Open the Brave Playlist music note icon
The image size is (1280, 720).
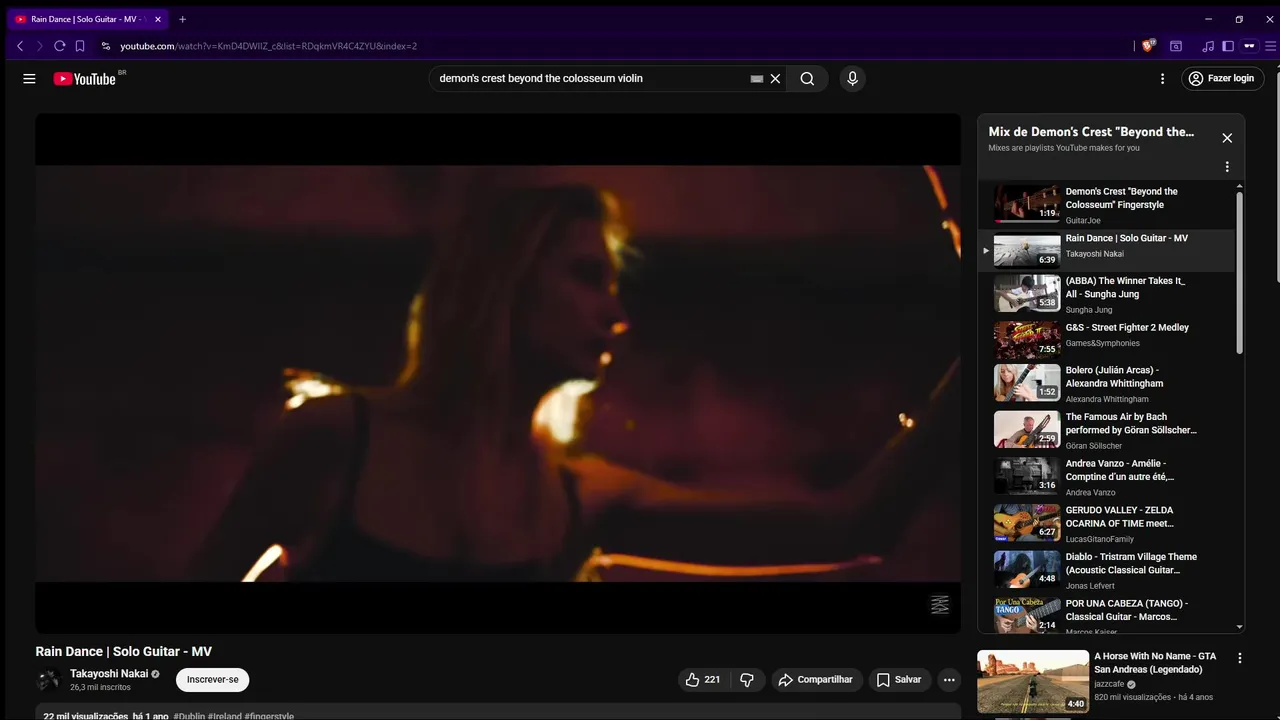[x=1208, y=46]
